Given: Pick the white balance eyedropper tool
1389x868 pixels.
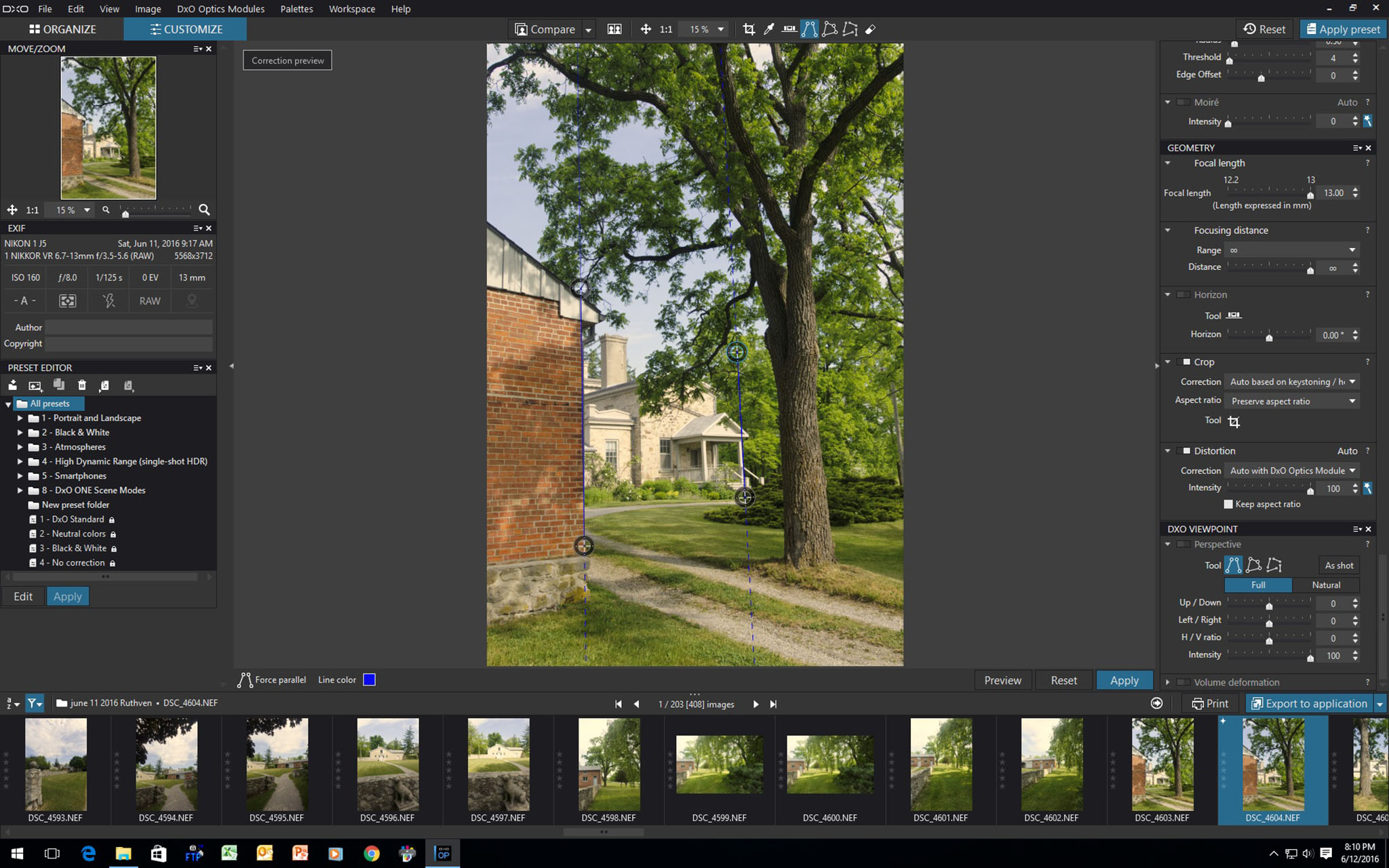Looking at the screenshot, I should click(x=769, y=29).
